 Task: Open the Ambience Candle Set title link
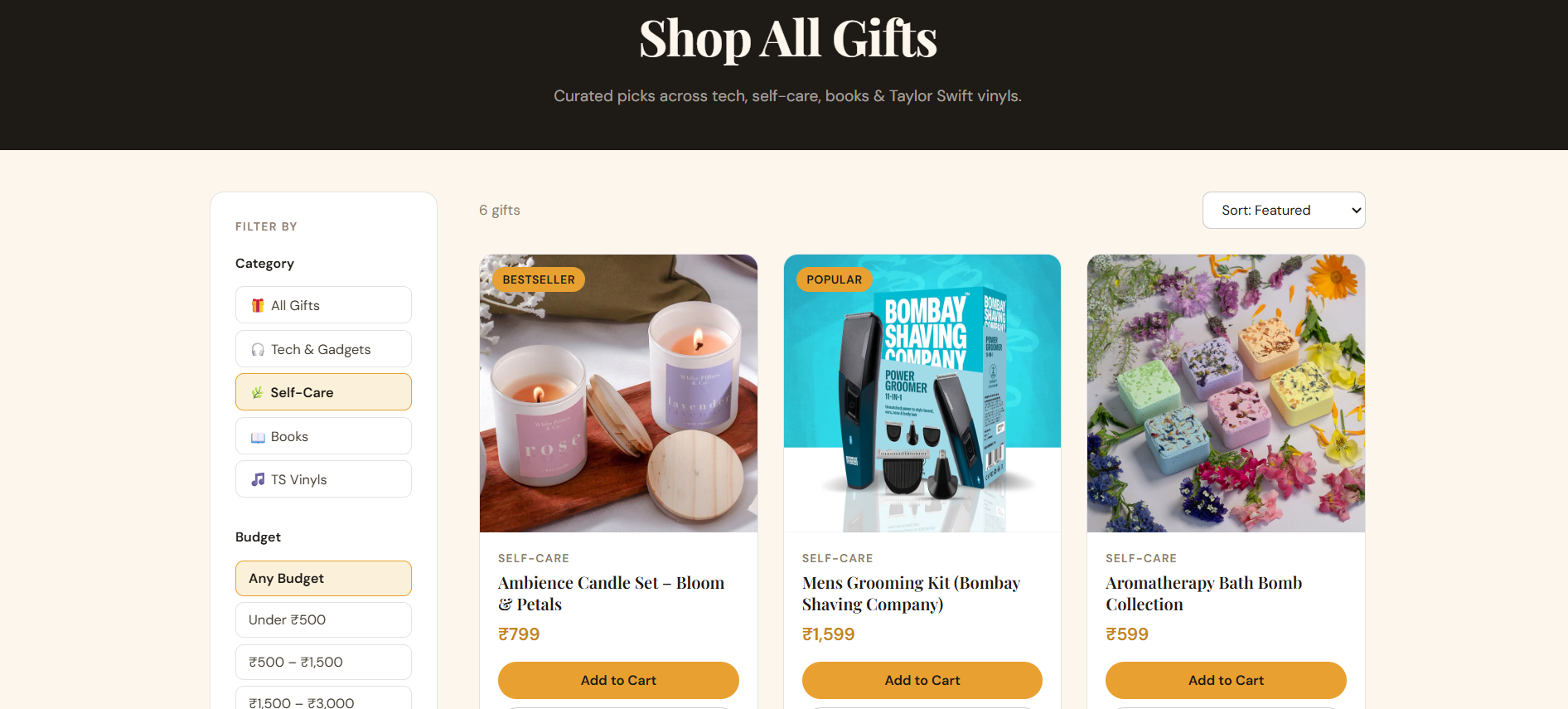pos(611,594)
